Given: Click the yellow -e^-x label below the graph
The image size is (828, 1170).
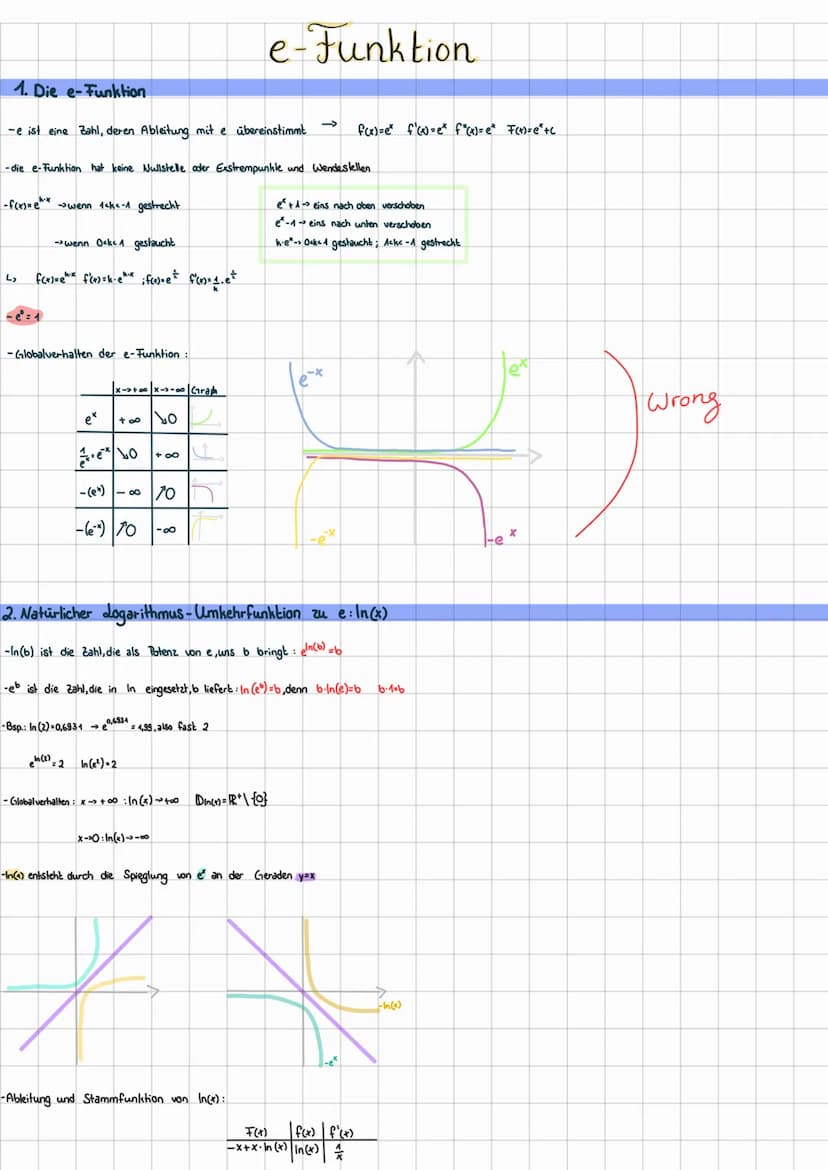Looking at the screenshot, I should pos(320,540).
